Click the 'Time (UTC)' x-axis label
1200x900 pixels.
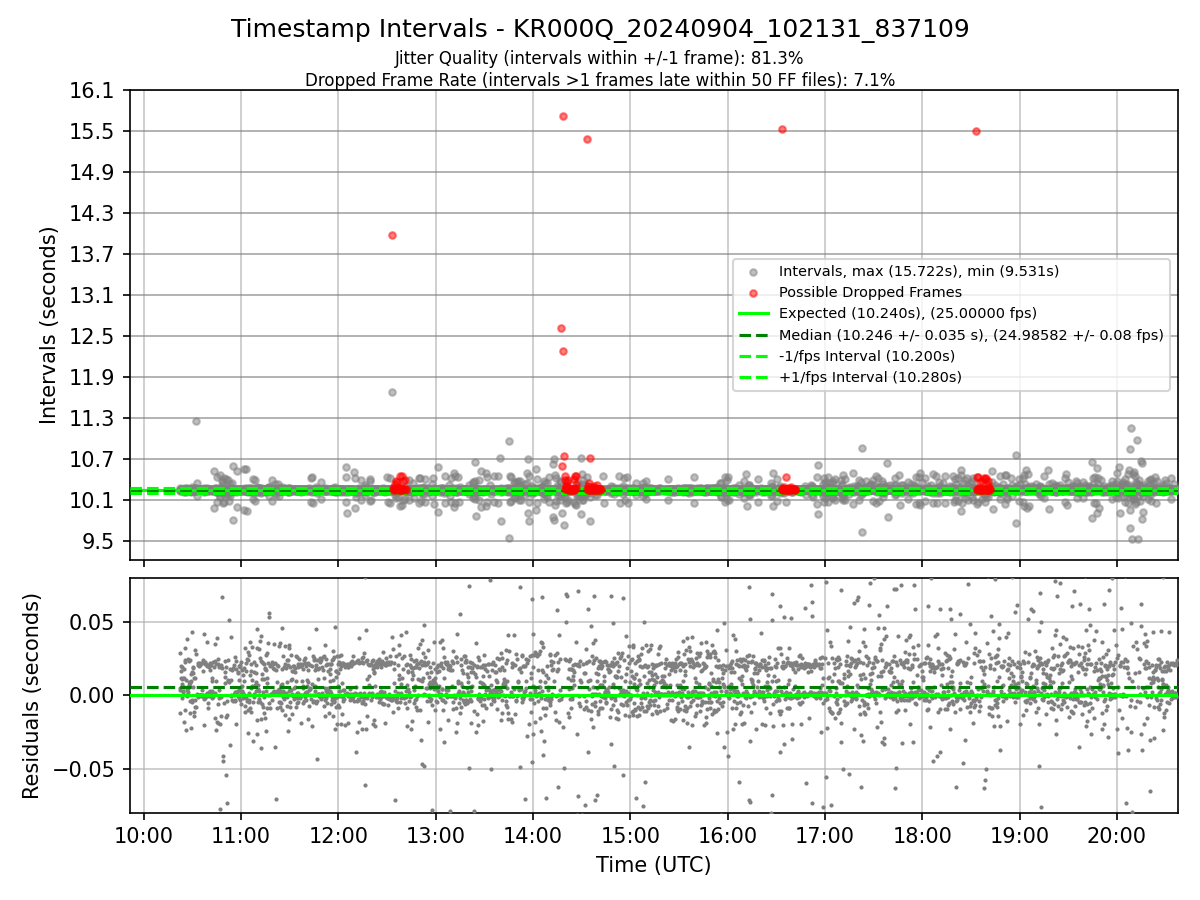(654, 865)
